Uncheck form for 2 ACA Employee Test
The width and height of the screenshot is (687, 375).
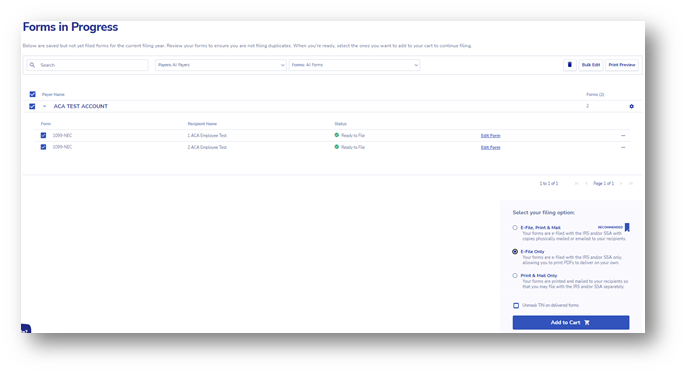tap(43, 147)
